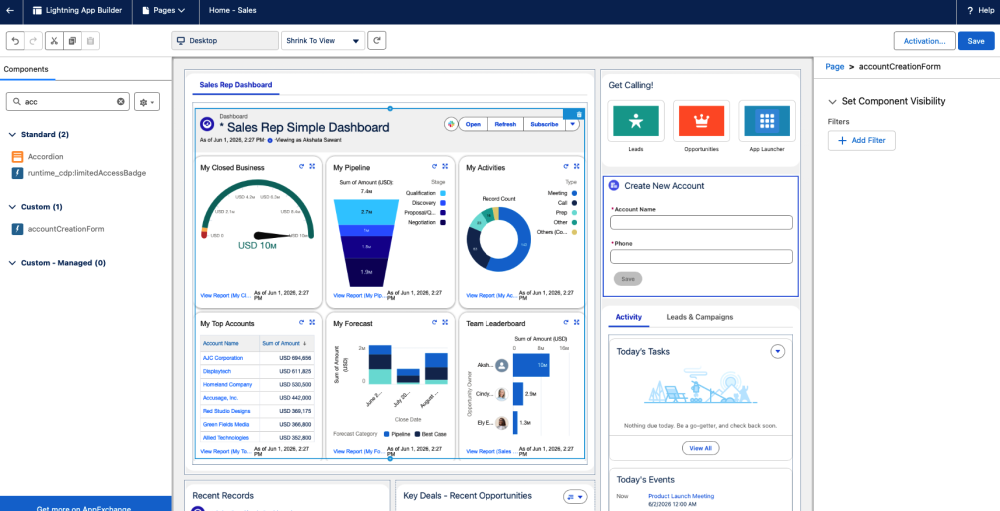The width and height of the screenshot is (1000, 511).
Task: Open Red Studio Designs account link
Action: coord(226,411)
